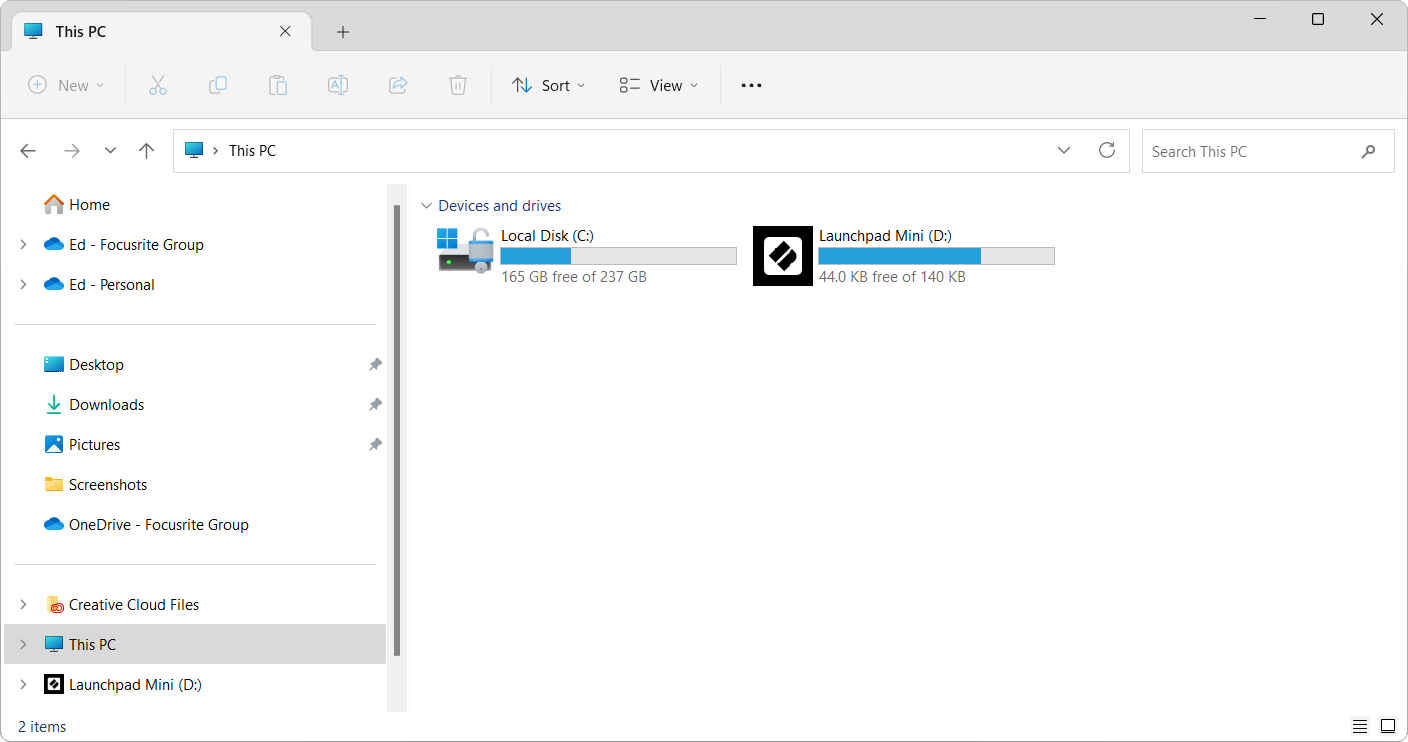Click the Copy icon in toolbar
1408x742 pixels.
pos(218,85)
